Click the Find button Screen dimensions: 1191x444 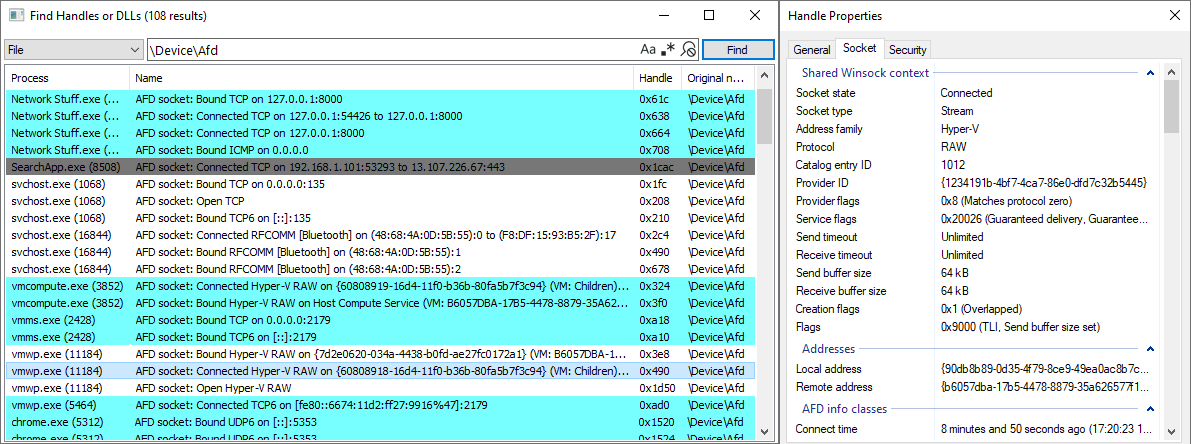[x=737, y=50]
